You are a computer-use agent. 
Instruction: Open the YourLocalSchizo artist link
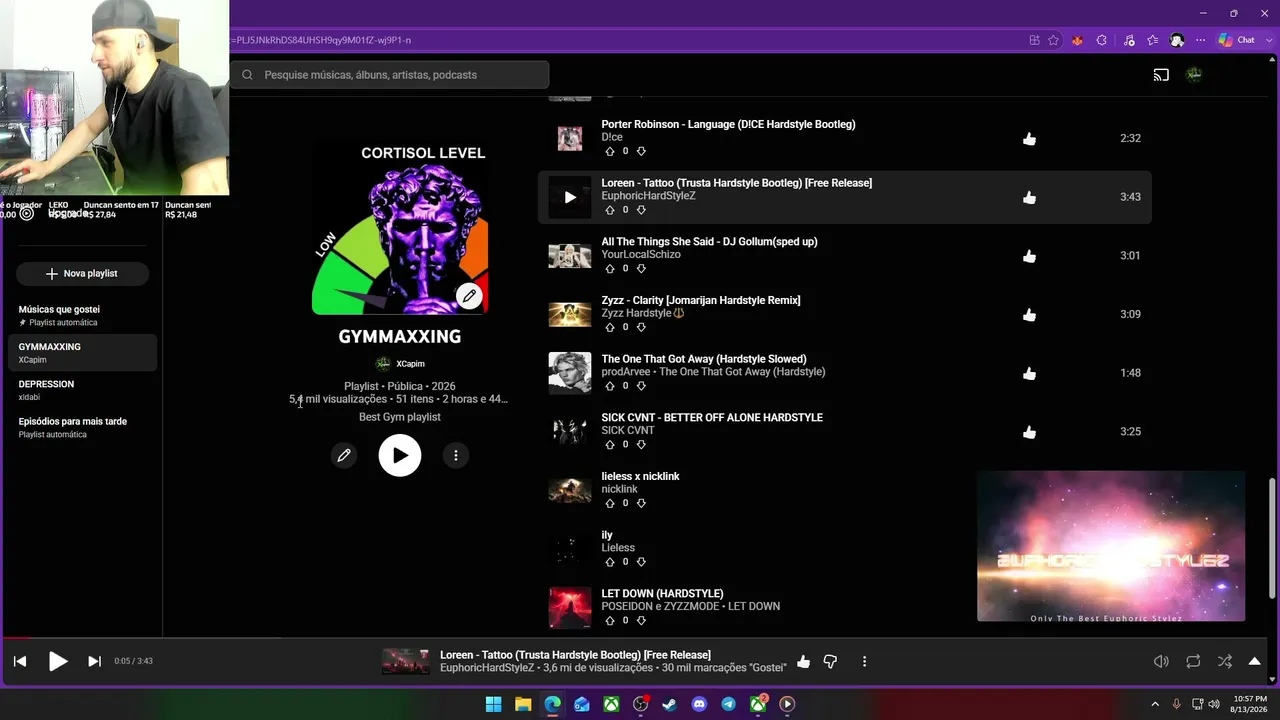tap(641, 254)
